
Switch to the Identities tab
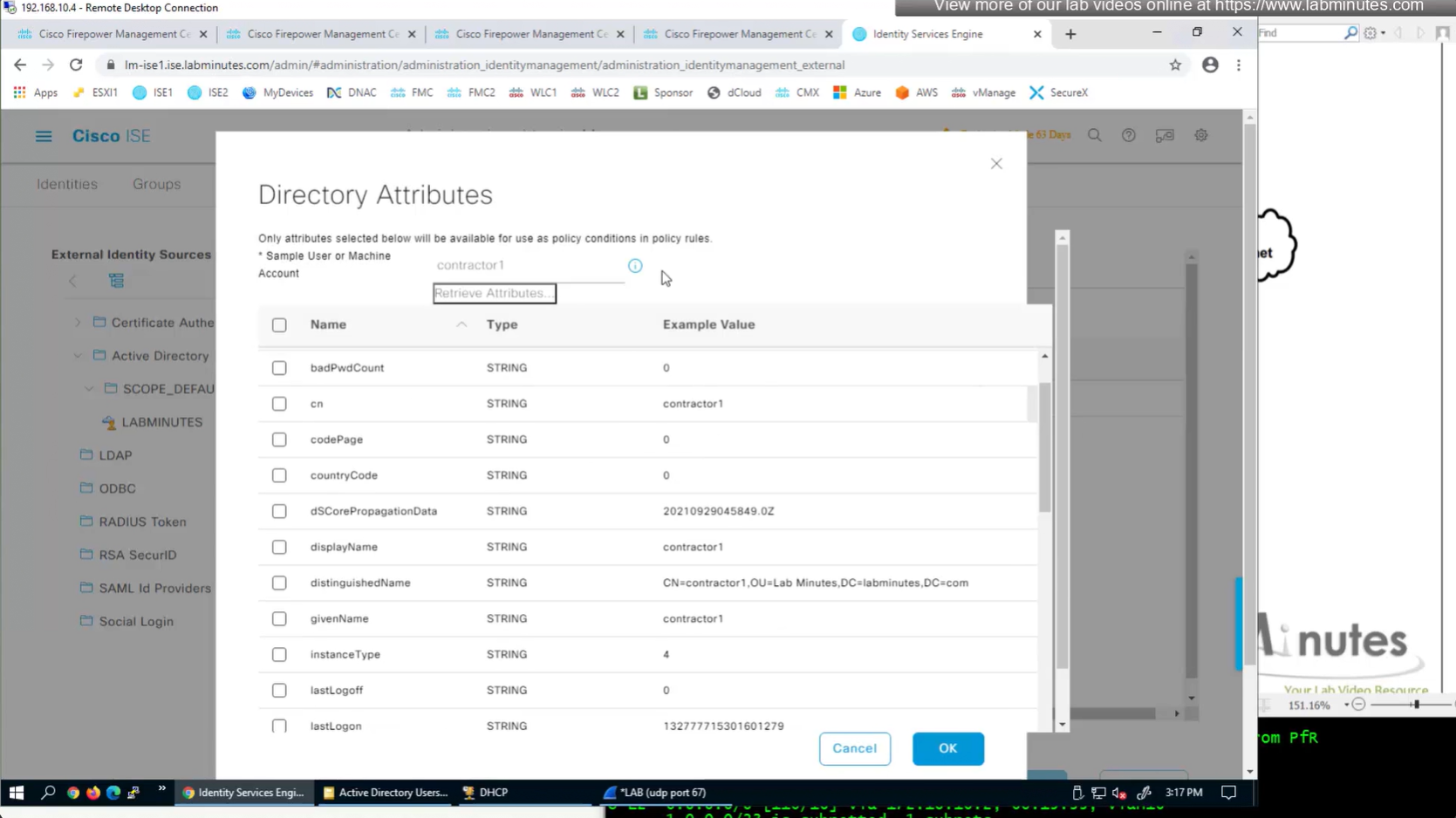(67, 184)
